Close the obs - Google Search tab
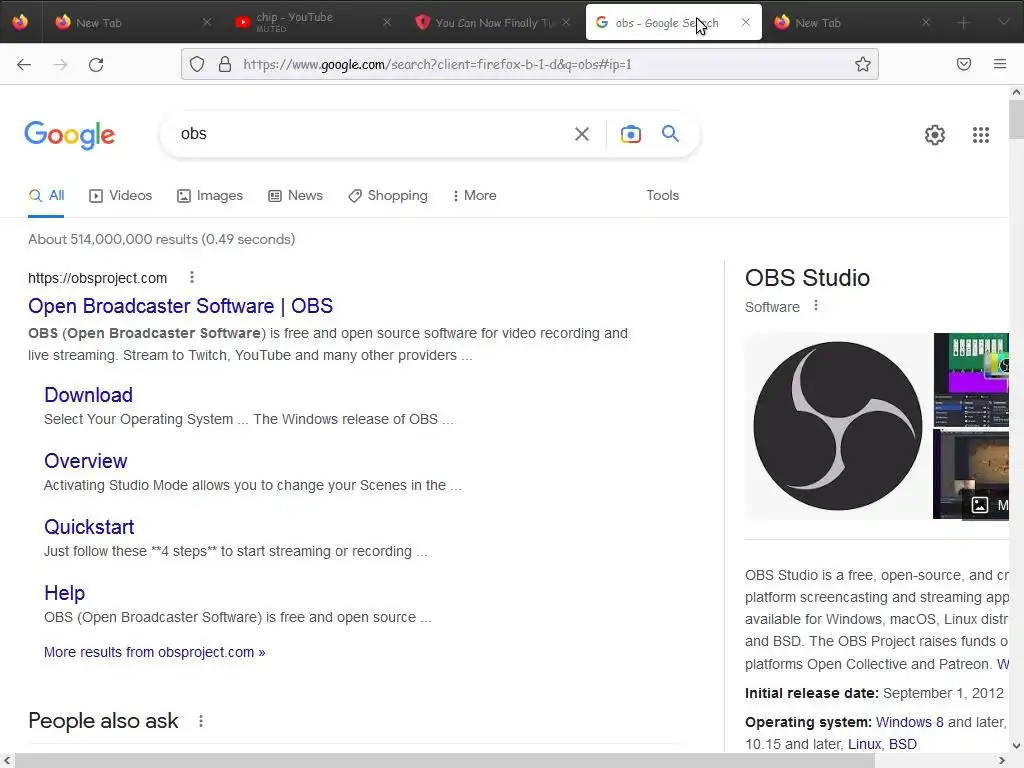This screenshot has height=768, width=1024. (746, 22)
